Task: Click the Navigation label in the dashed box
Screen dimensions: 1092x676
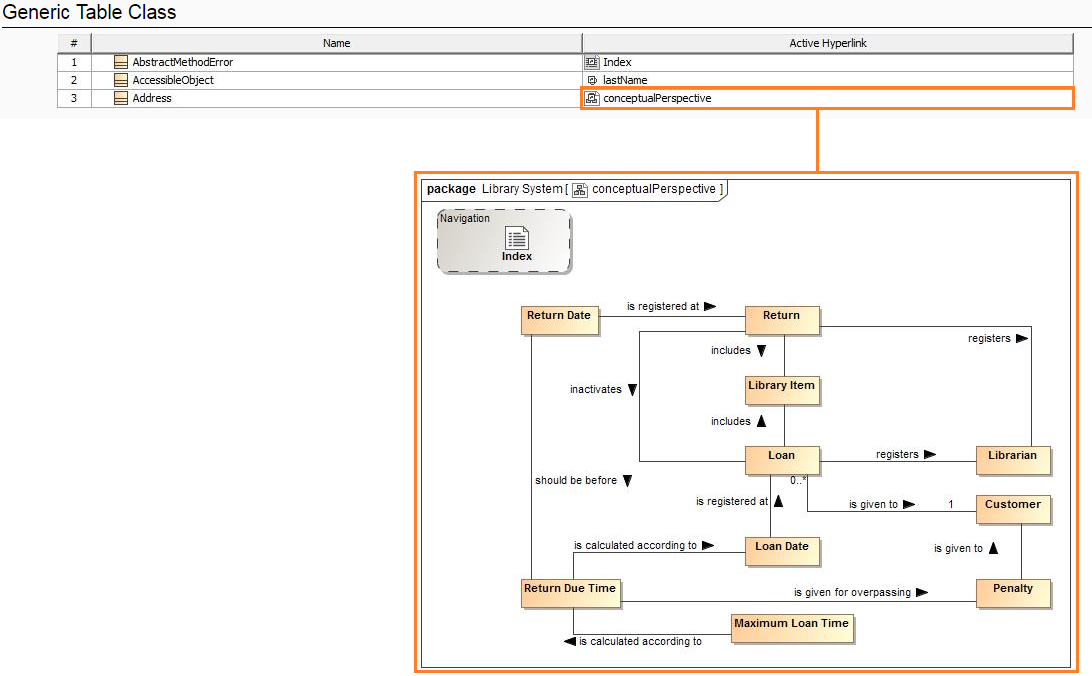Action: coord(465,218)
